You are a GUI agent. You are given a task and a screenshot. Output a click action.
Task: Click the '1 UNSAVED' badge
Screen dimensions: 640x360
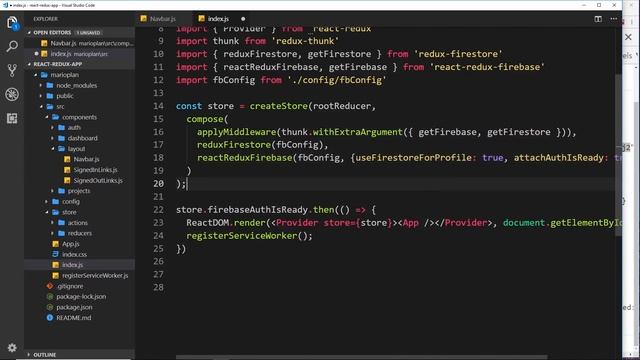[88, 33]
